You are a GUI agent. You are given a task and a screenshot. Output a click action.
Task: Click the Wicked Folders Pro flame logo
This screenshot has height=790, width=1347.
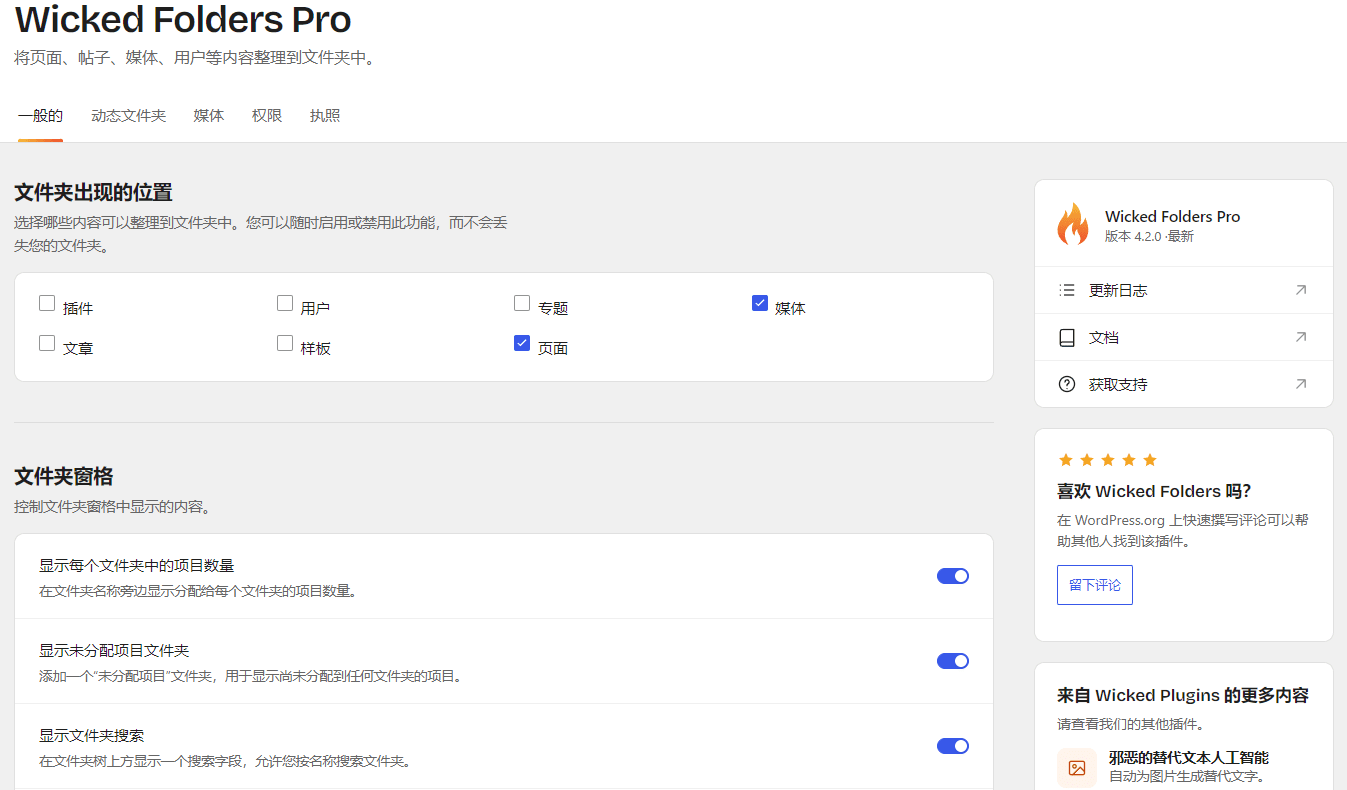pyautogui.click(x=1073, y=224)
